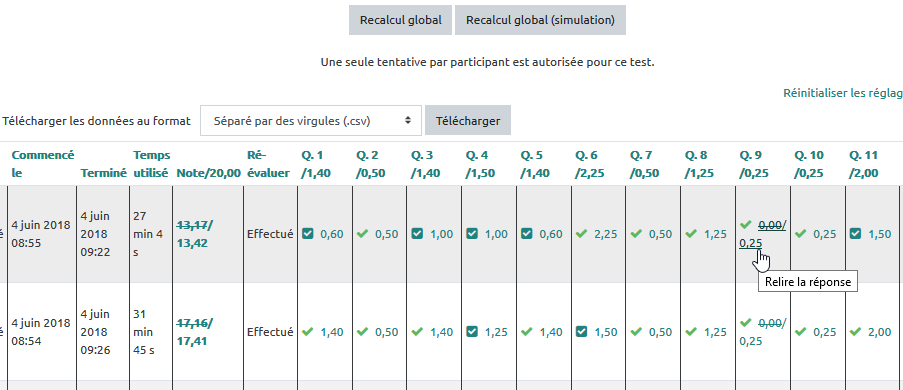Click second row Q. 1 green checkmark

(x=308, y=331)
